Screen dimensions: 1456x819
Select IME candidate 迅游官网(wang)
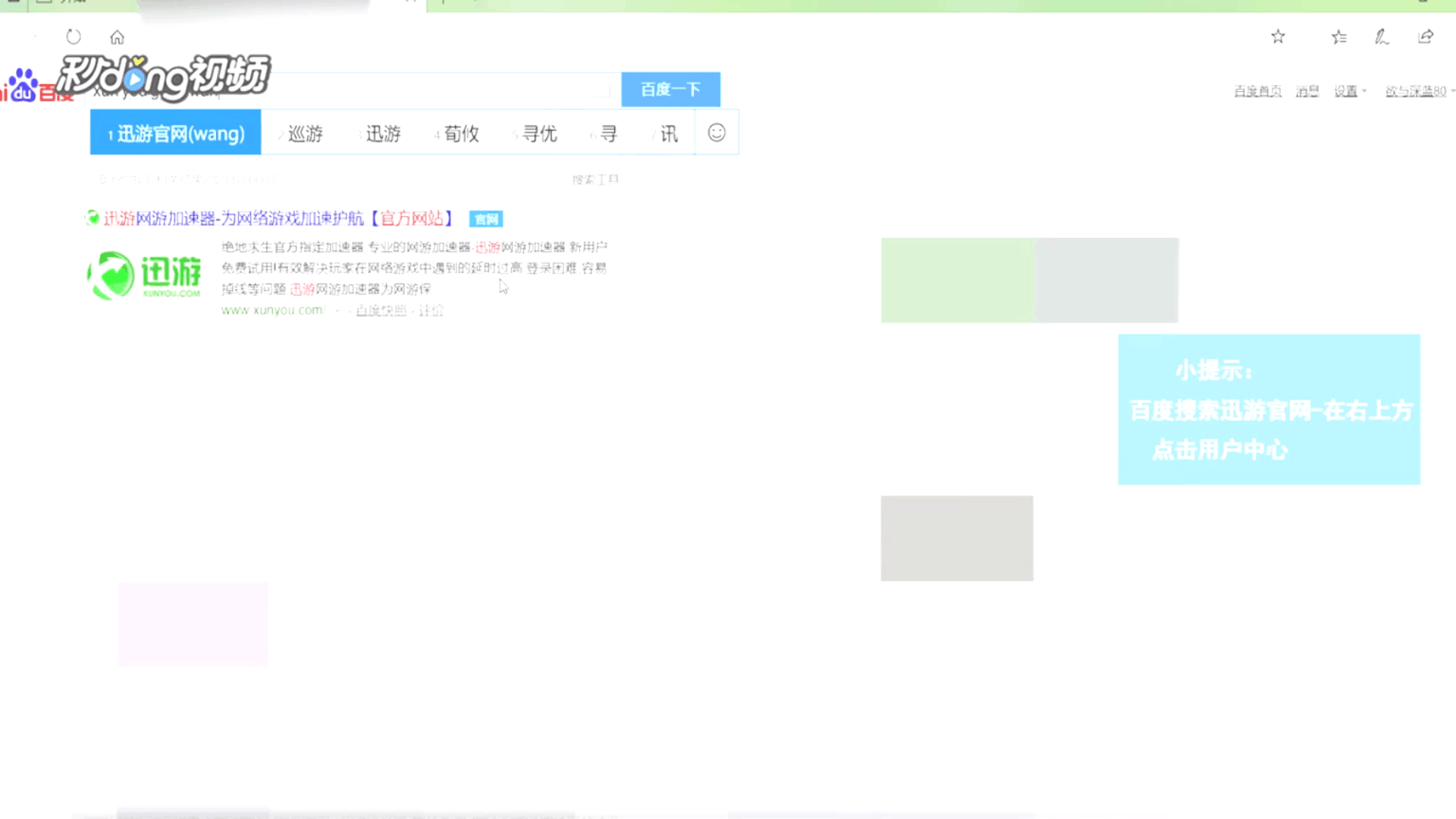click(176, 133)
